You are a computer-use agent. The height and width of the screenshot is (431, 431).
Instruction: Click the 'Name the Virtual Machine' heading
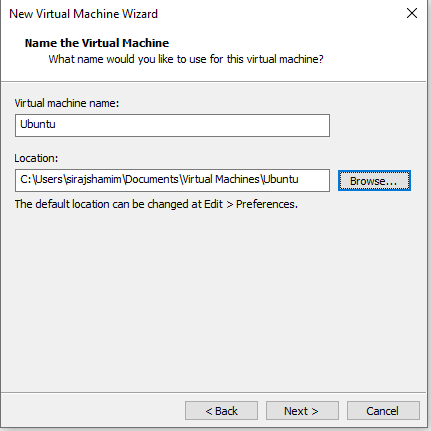click(97, 43)
